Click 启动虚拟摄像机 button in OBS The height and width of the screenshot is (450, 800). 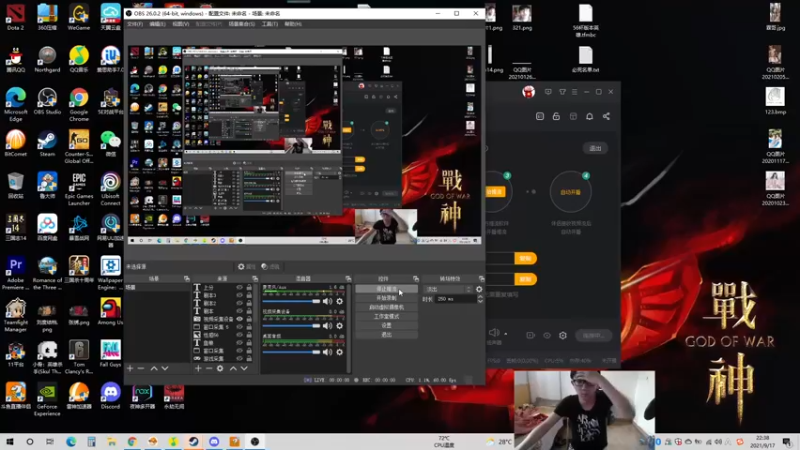(386, 307)
